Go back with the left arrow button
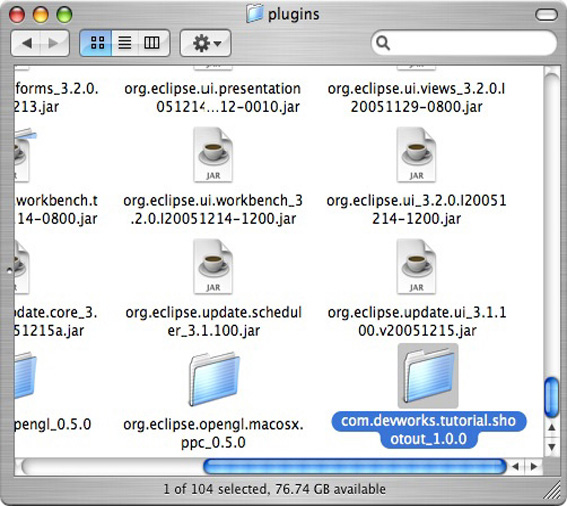Image resolution: width=567 pixels, height=506 pixels. [x=26, y=43]
